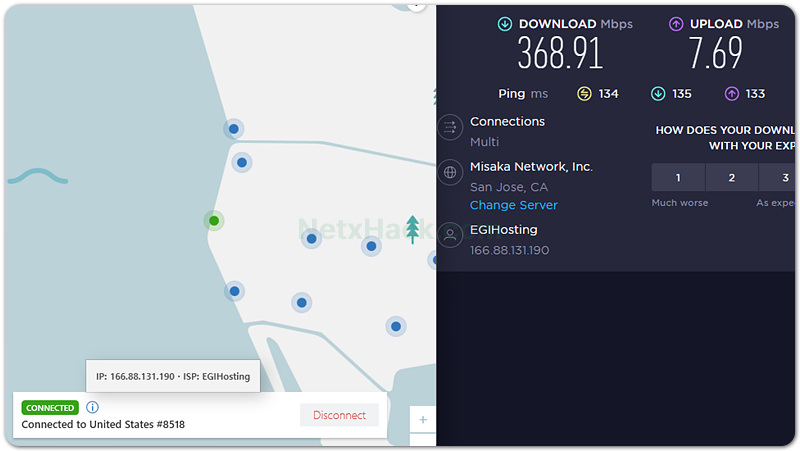Image resolution: width=800 pixels, height=451 pixels.
Task: Open the connection info icon beside CONNECTED
Action: click(x=92, y=407)
